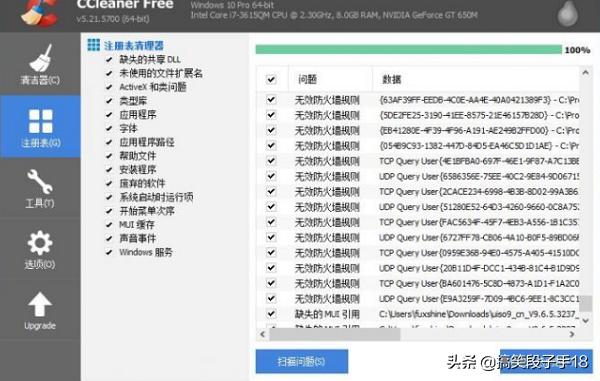Click the horizontal scrollbar left arrow
Screen dimensions: 600x381
pos(262,334)
